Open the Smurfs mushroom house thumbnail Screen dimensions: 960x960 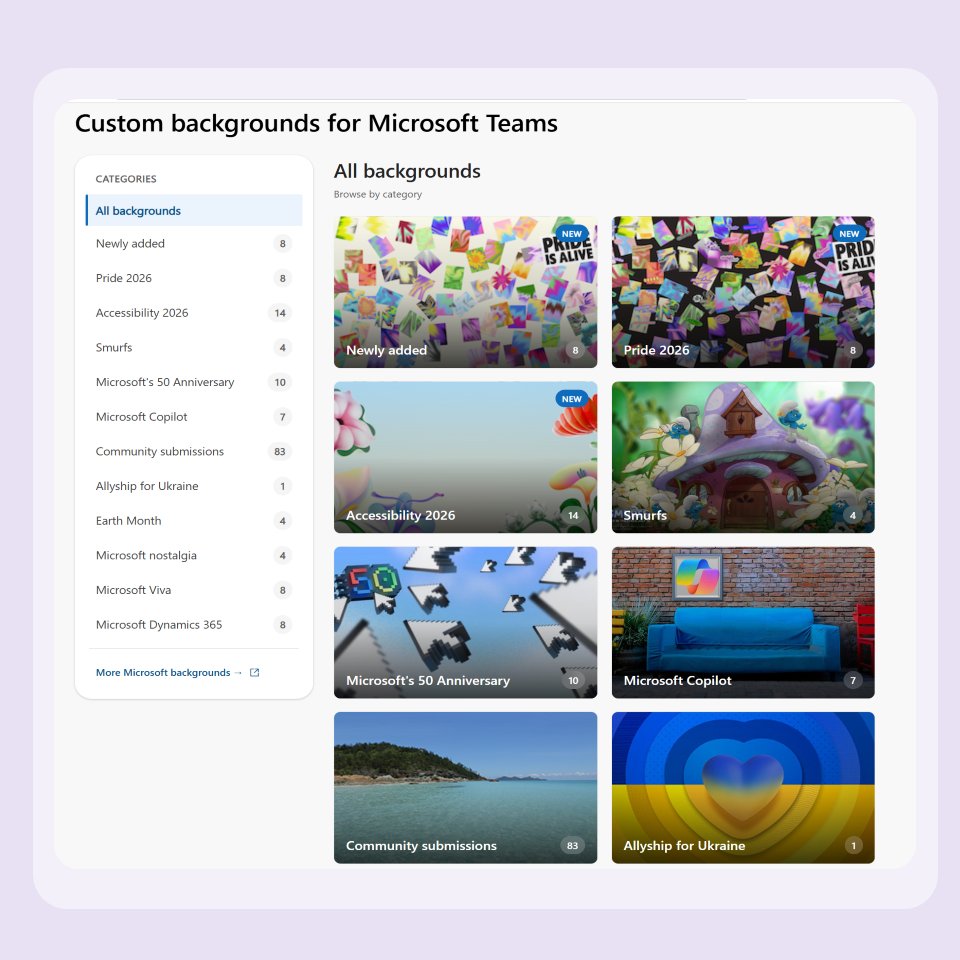click(x=743, y=457)
